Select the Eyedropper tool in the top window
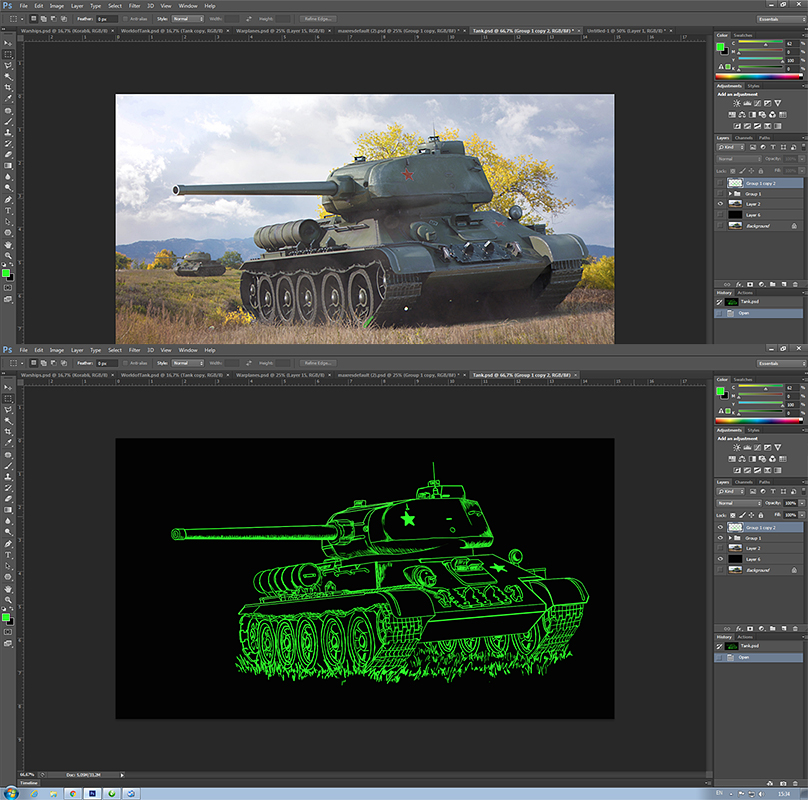Image resolution: width=808 pixels, height=800 pixels. pyautogui.click(x=8, y=98)
